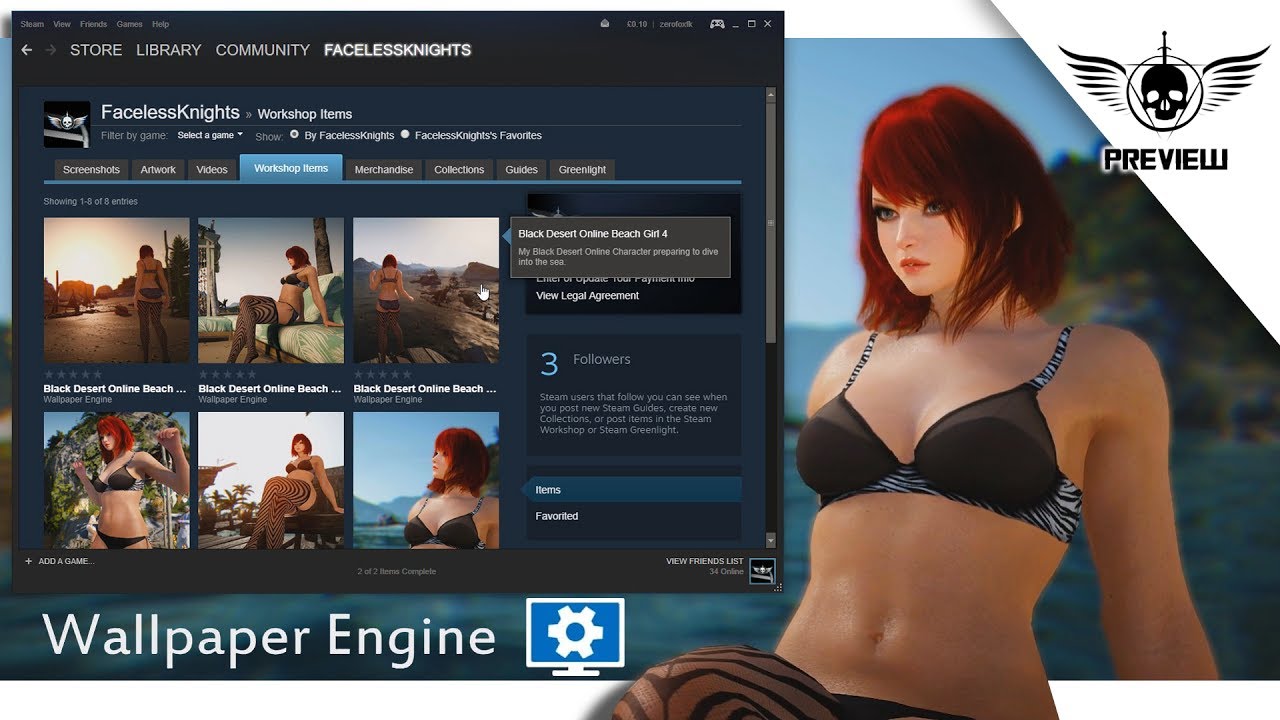Open the Select a game dropdown
Image resolution: width=1280 pixels, height=720 pixels.
tap(210, 135)
